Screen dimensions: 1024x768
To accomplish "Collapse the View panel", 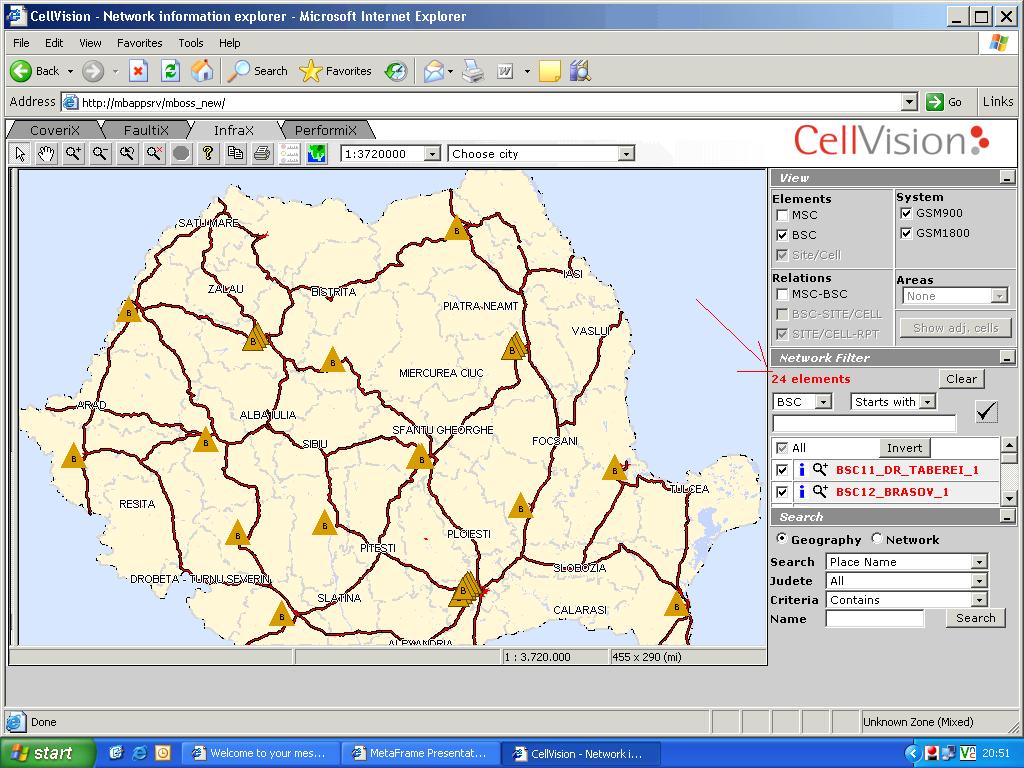I will 1007,178.
